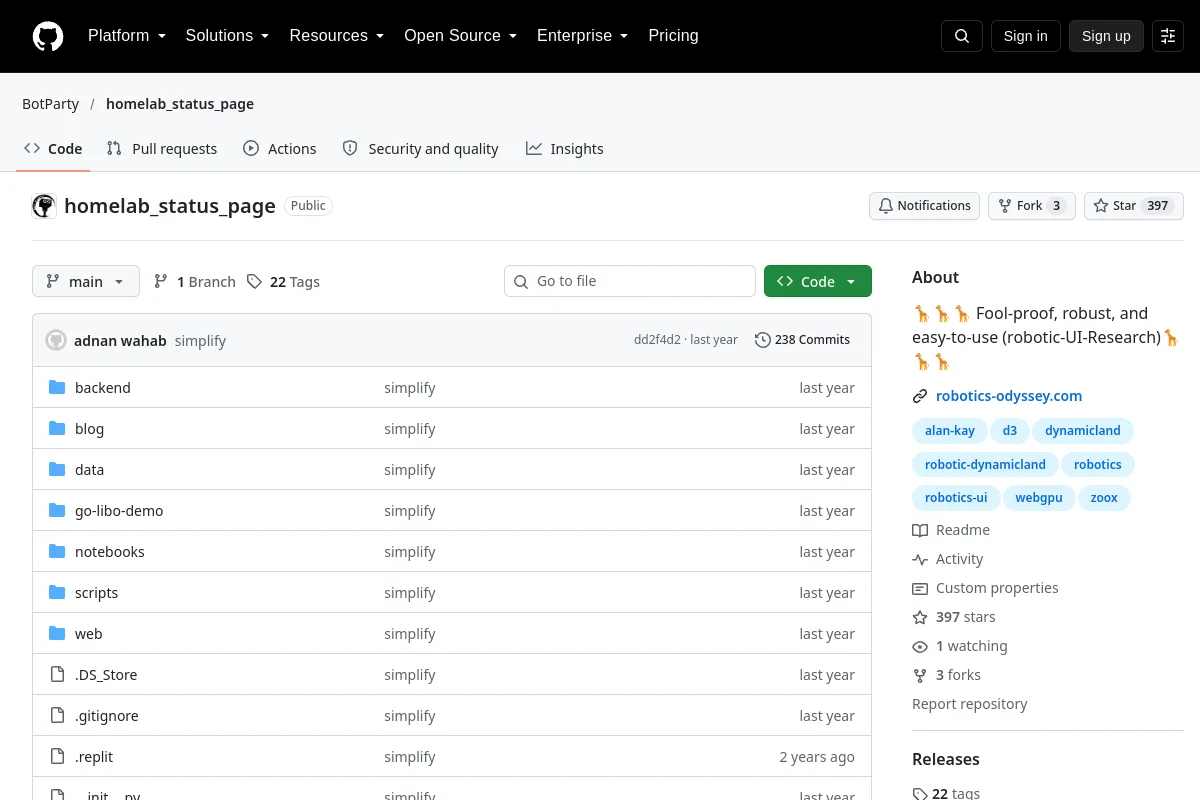
Task: Click the .replit file icon
Action: 57,756
